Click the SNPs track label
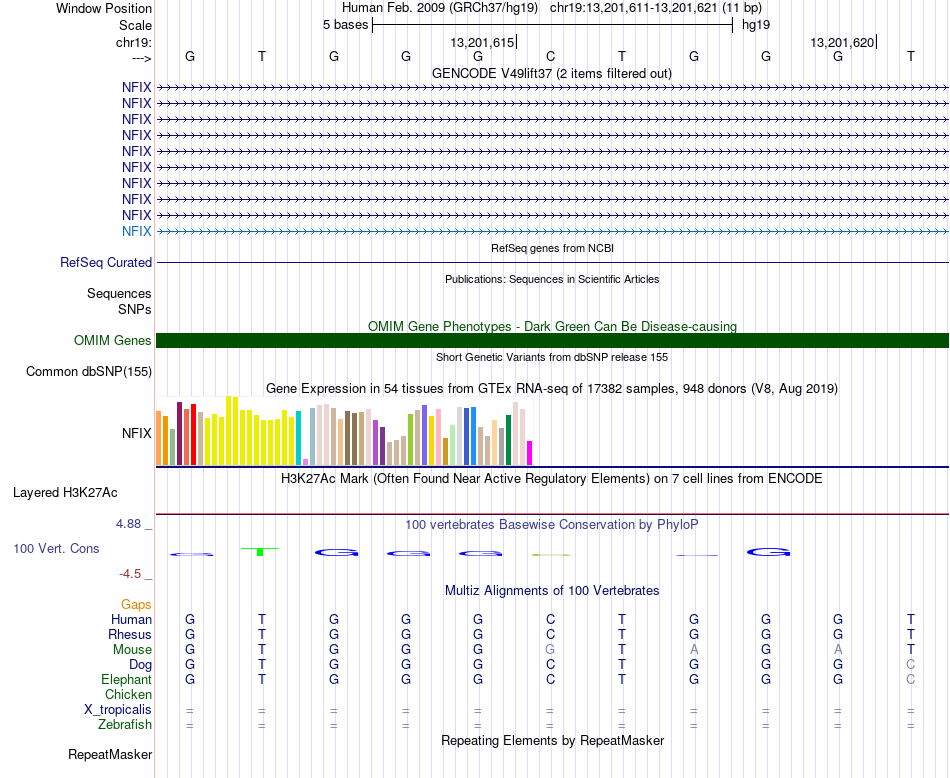This screenshot has height=778, width=950. tap(135, 309)
